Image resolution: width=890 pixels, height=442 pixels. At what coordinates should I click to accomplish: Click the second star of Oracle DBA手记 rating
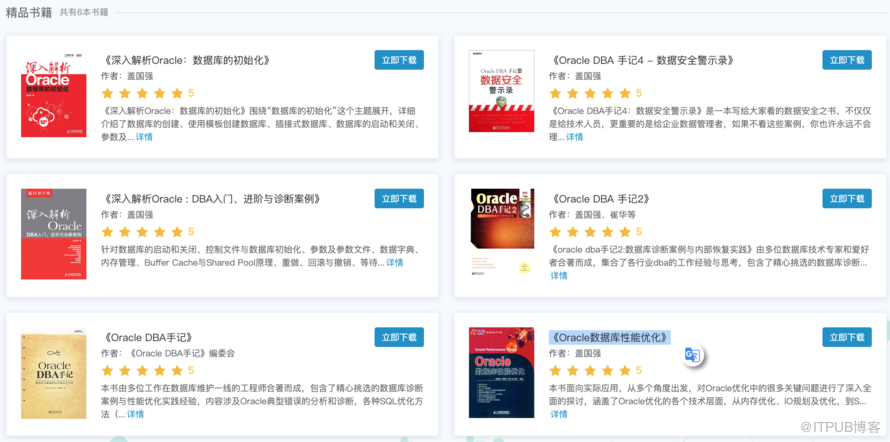(x=125, y=370)
